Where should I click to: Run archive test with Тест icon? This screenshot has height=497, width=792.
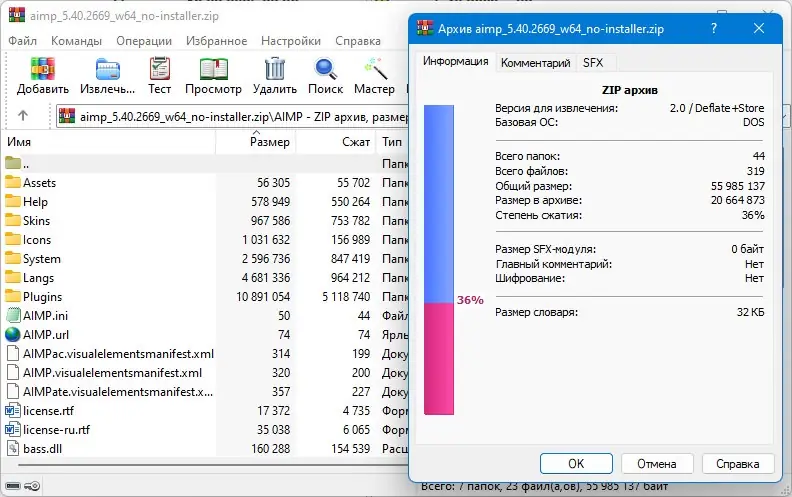coord(160,68)
